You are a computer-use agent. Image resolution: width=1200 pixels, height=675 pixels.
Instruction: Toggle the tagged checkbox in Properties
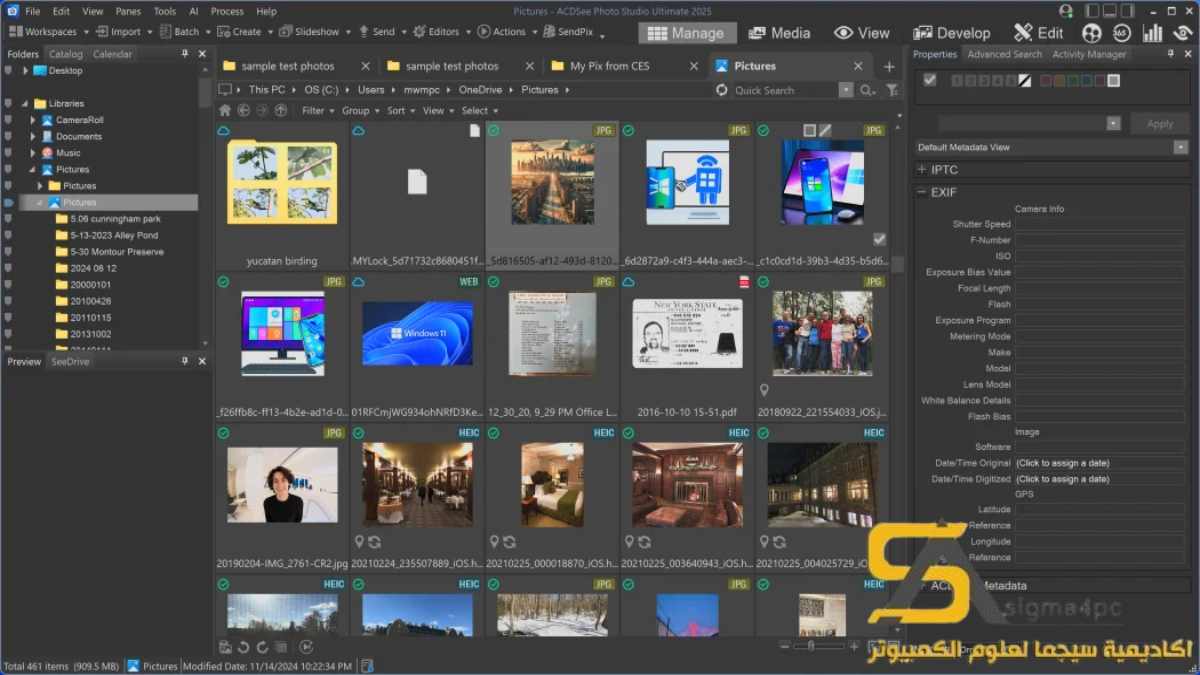click(930, 80)
